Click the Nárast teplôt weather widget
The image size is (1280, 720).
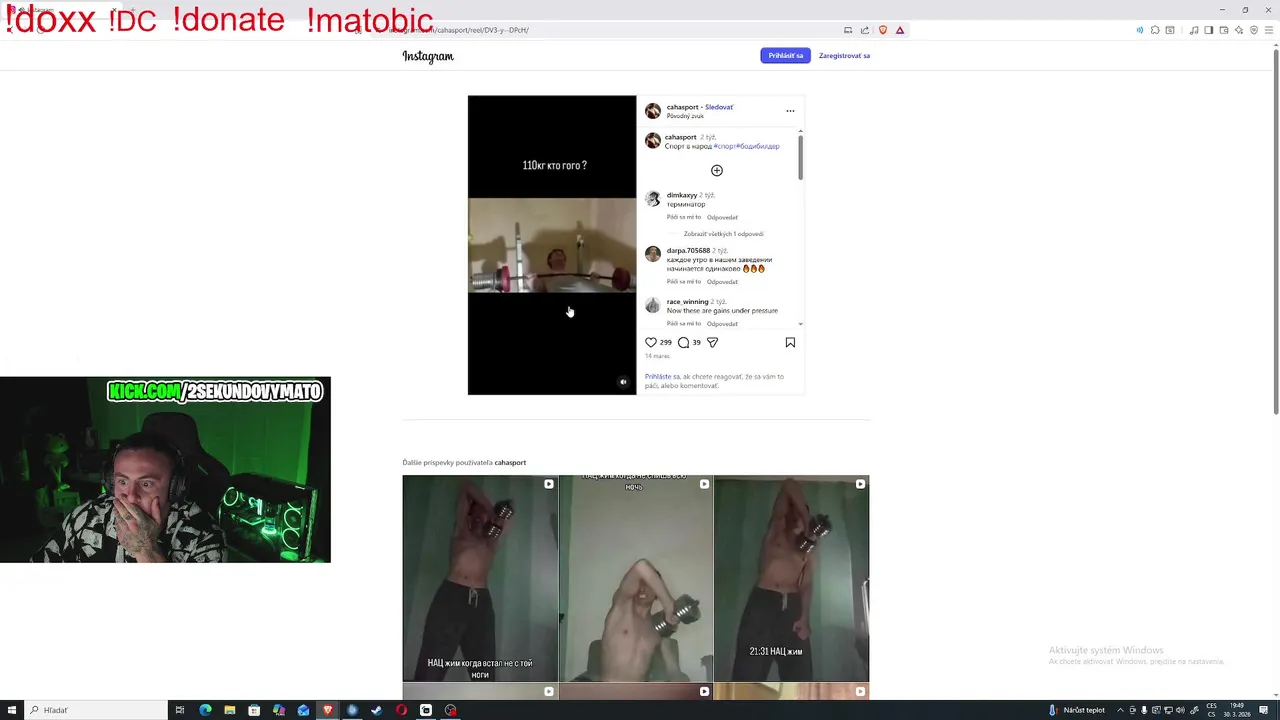pyautogui.click(x=1076, y=710)
